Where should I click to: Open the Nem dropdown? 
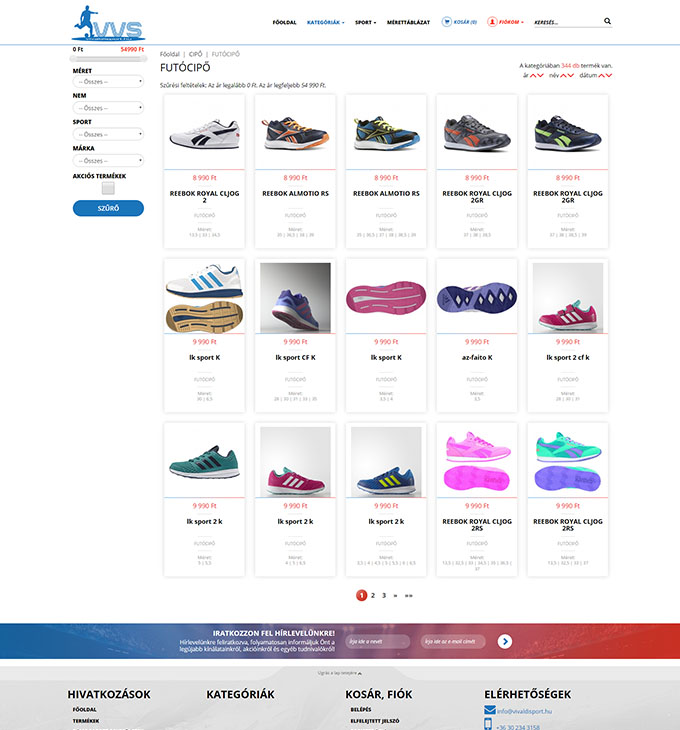pos(108,108)
